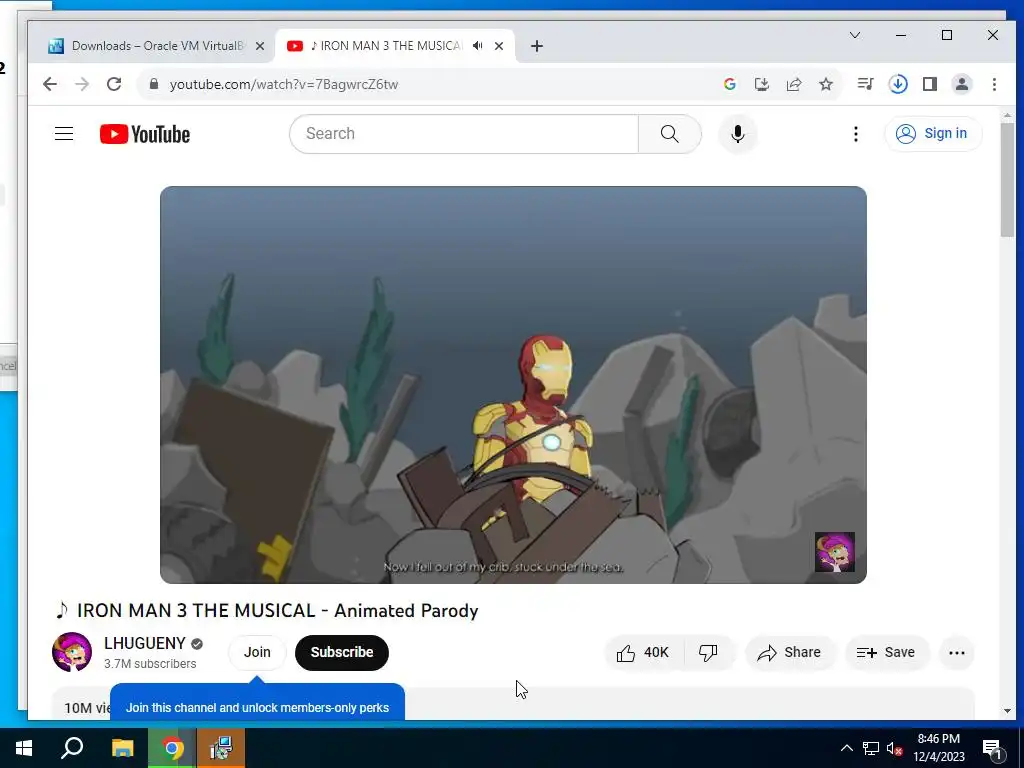Search with your voice microphone icon

point(738,134)
